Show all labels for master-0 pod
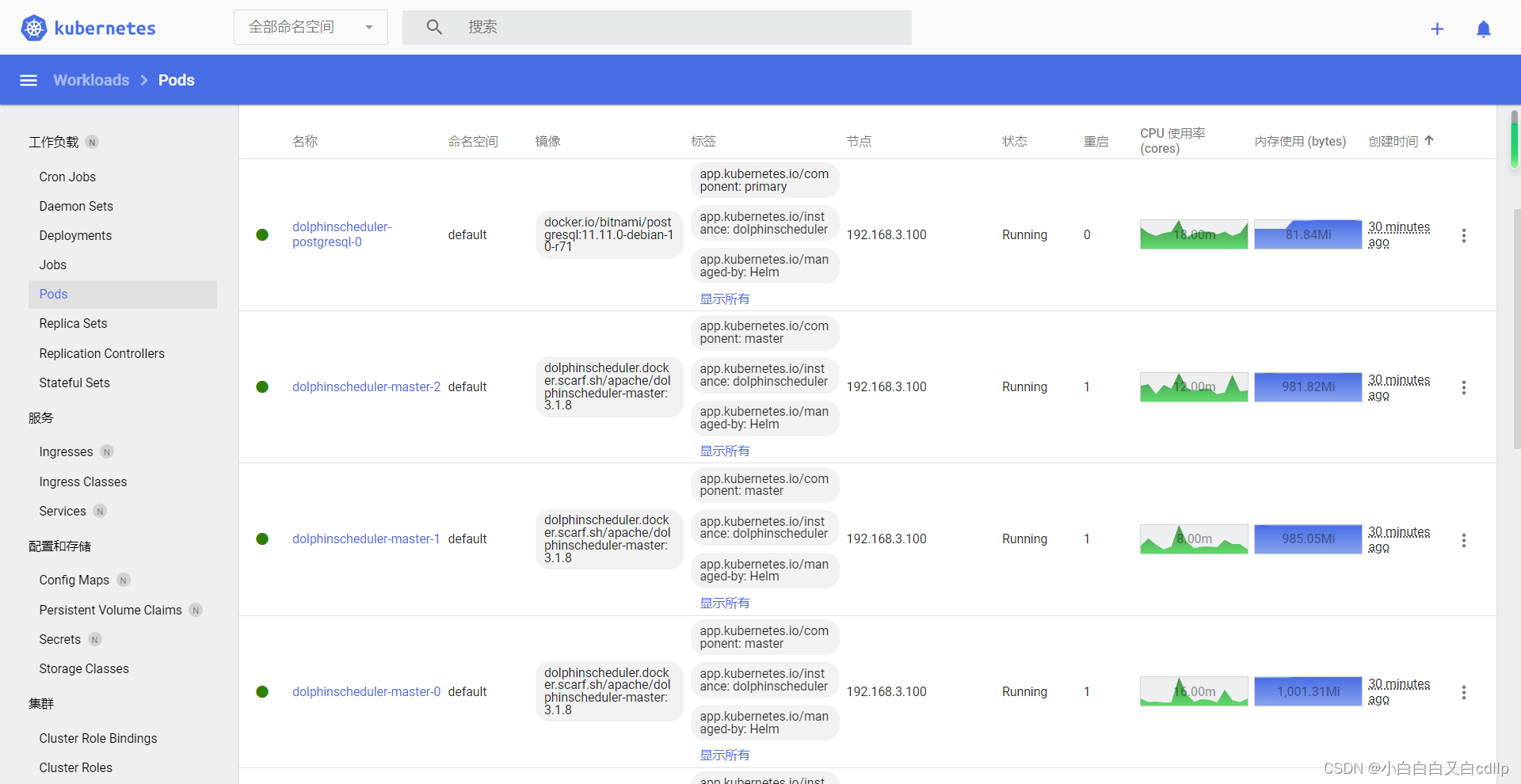This screenshot has height=784, width=1521. [x=725, y=755]
